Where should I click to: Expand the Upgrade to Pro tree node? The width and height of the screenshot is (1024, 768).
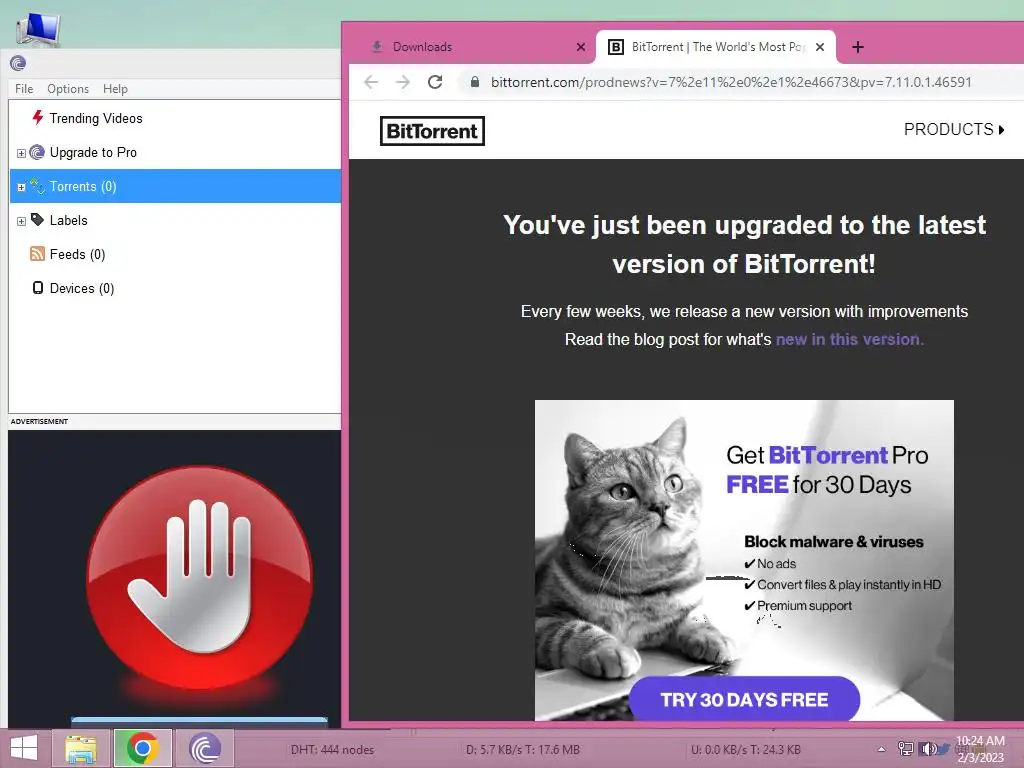pyautogui.click(x=21, y=153)
